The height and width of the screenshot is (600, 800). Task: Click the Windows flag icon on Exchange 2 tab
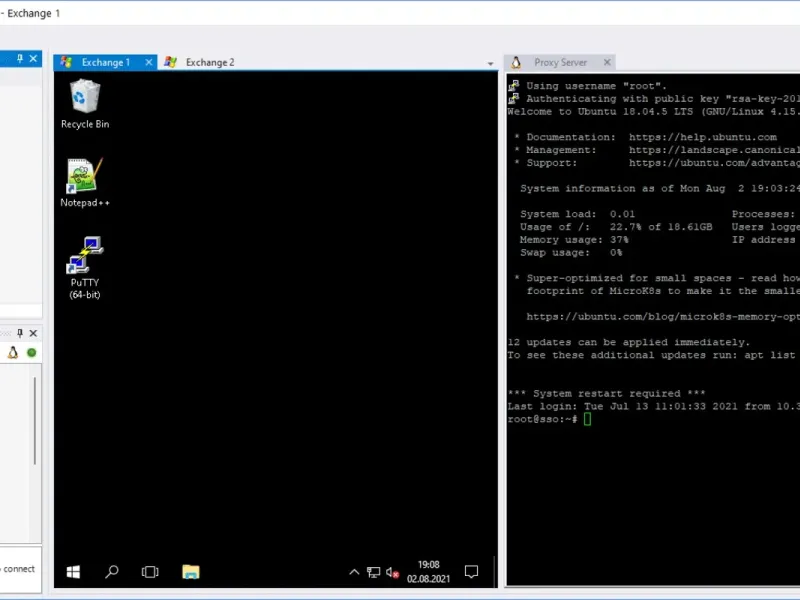(x=170, y=62)
